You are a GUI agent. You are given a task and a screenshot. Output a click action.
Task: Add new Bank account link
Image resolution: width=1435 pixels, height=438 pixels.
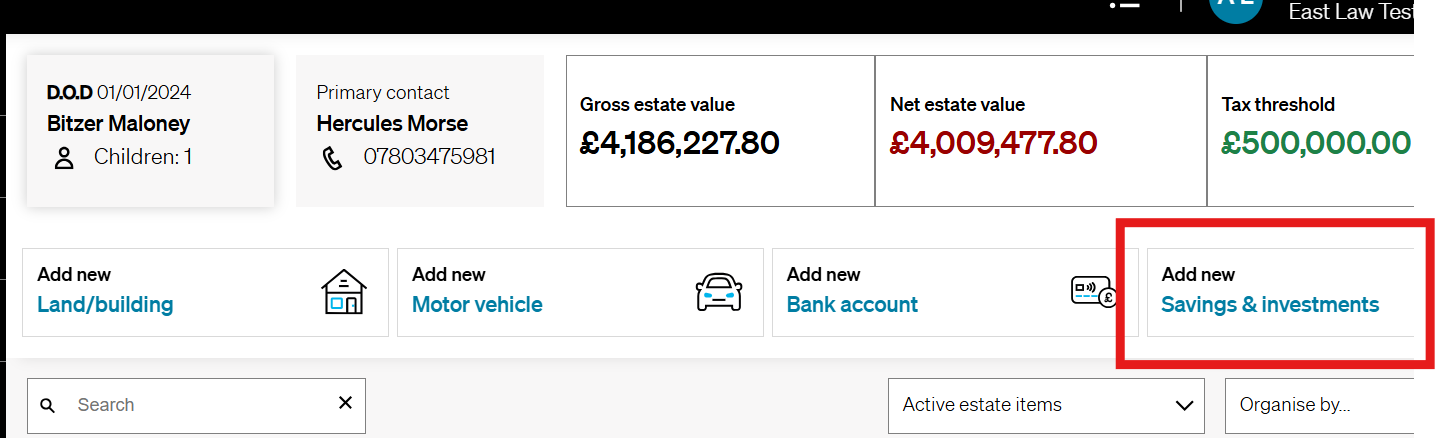[x=852, y=305]
